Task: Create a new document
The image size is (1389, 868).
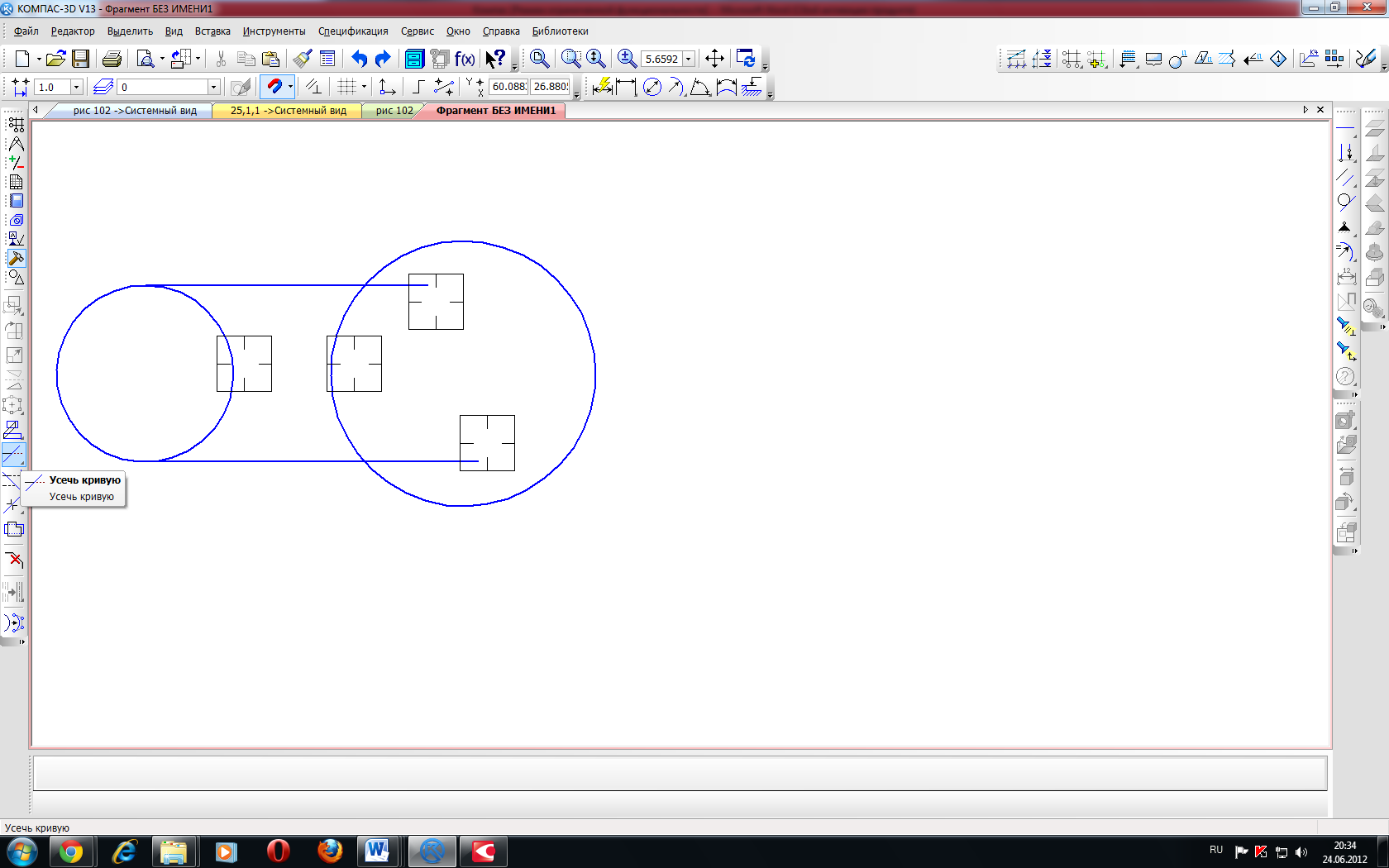Action: point(22,59)
